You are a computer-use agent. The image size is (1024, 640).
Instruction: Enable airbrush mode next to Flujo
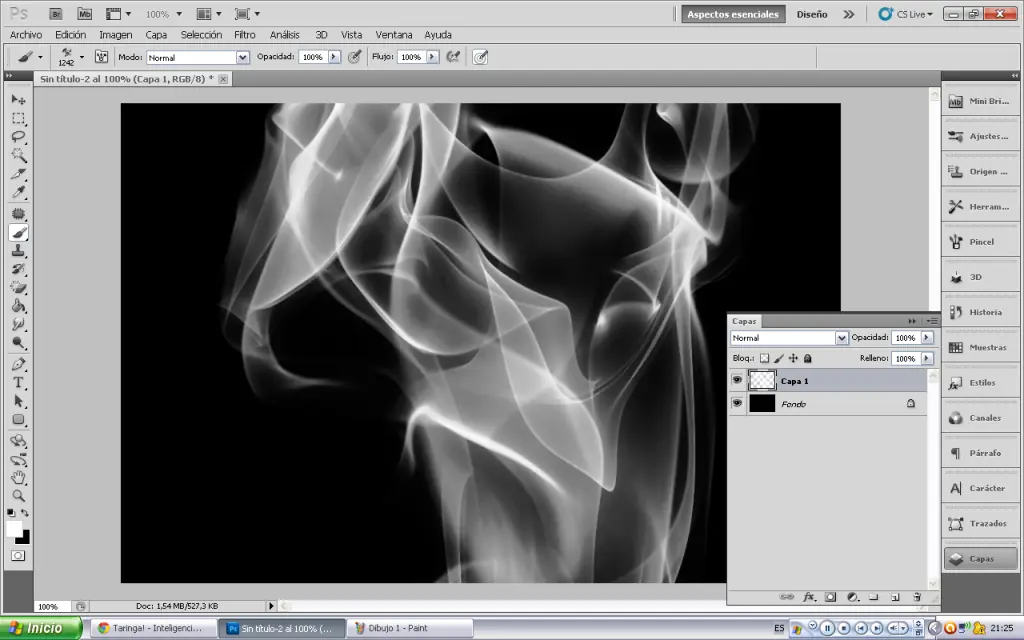click(453, 57)
